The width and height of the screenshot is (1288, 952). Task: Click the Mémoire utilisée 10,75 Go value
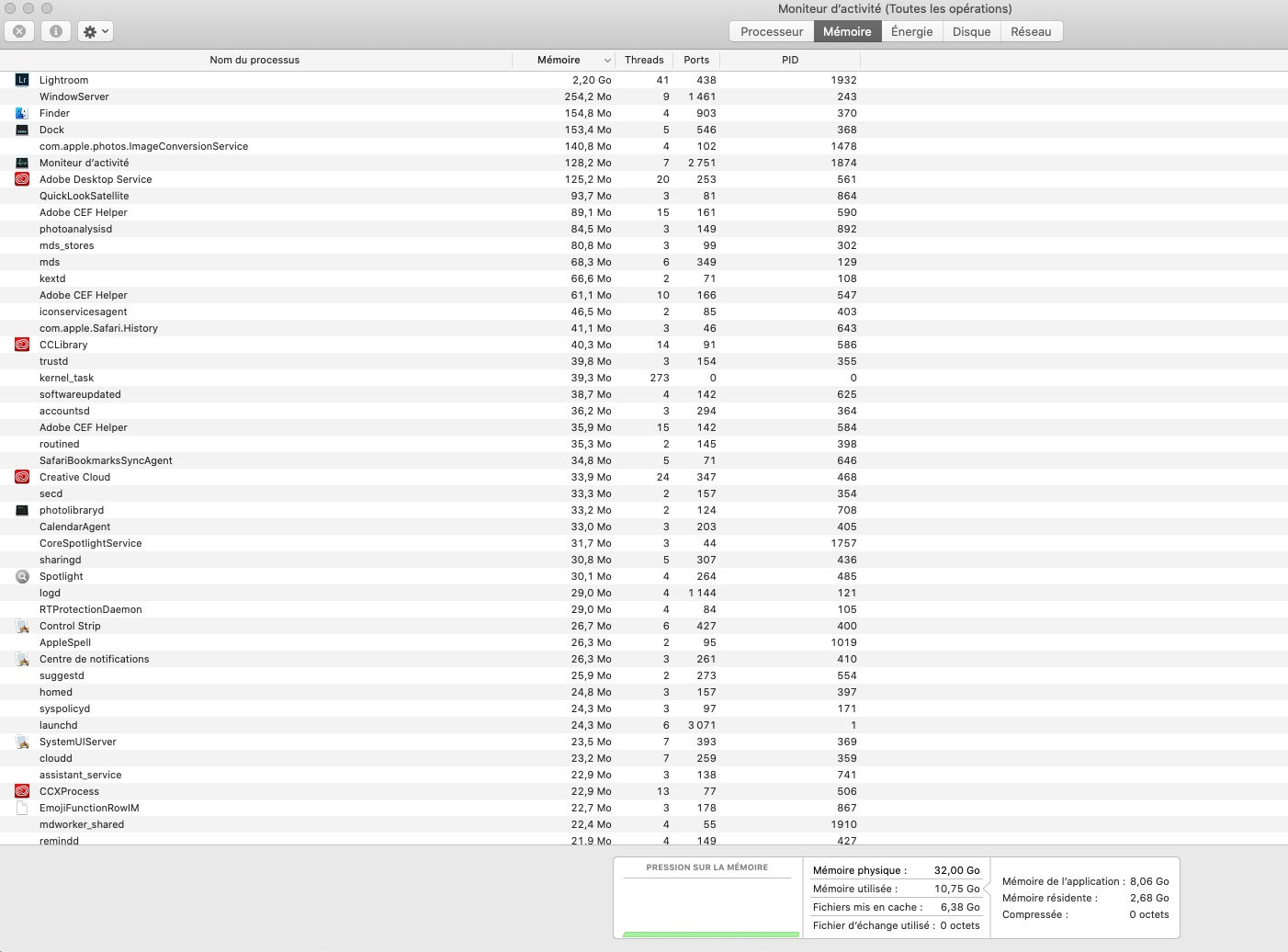tap(957, 889)
